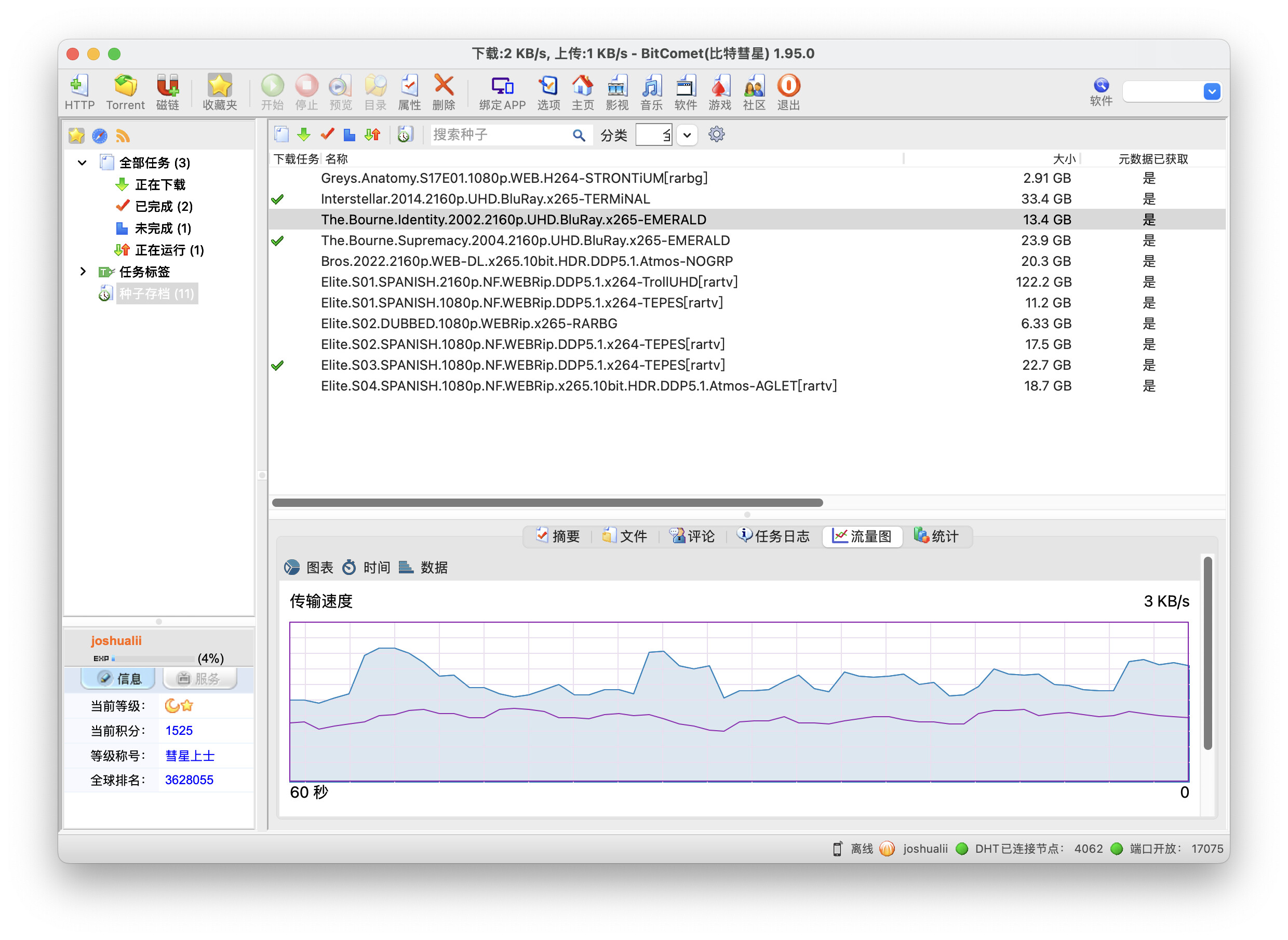Screen dimensions: 1288x940
Task: Switch to the 评论 comments tab
Action: [x=692, y=536]
